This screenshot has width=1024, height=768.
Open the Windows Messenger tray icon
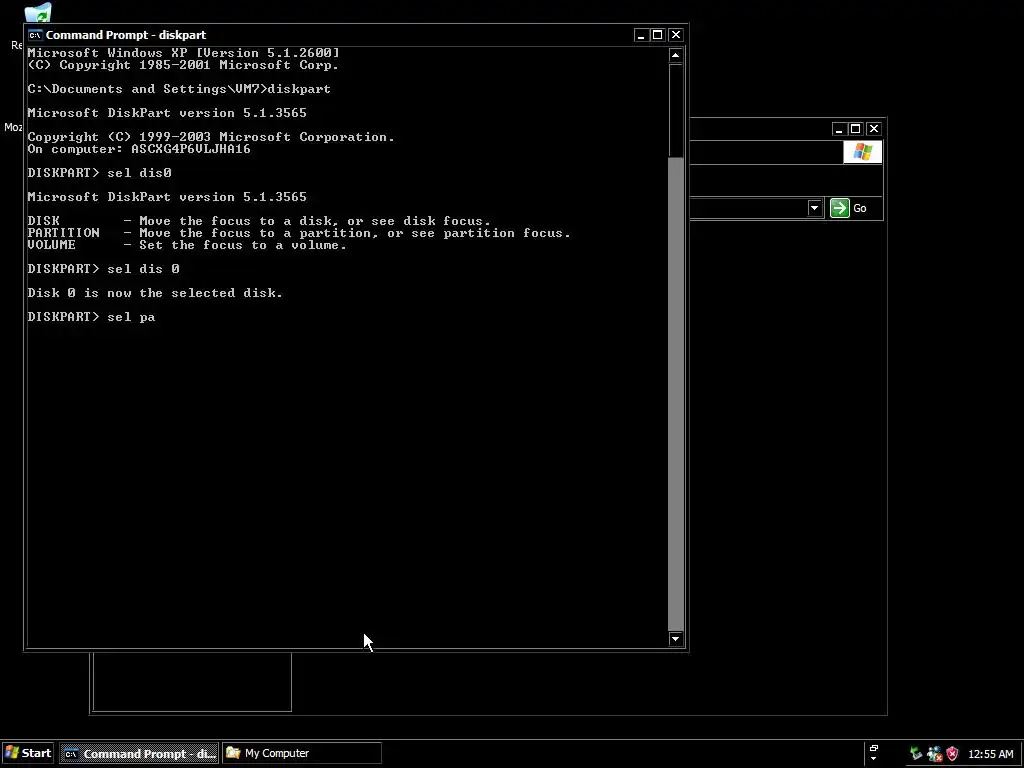935,754
